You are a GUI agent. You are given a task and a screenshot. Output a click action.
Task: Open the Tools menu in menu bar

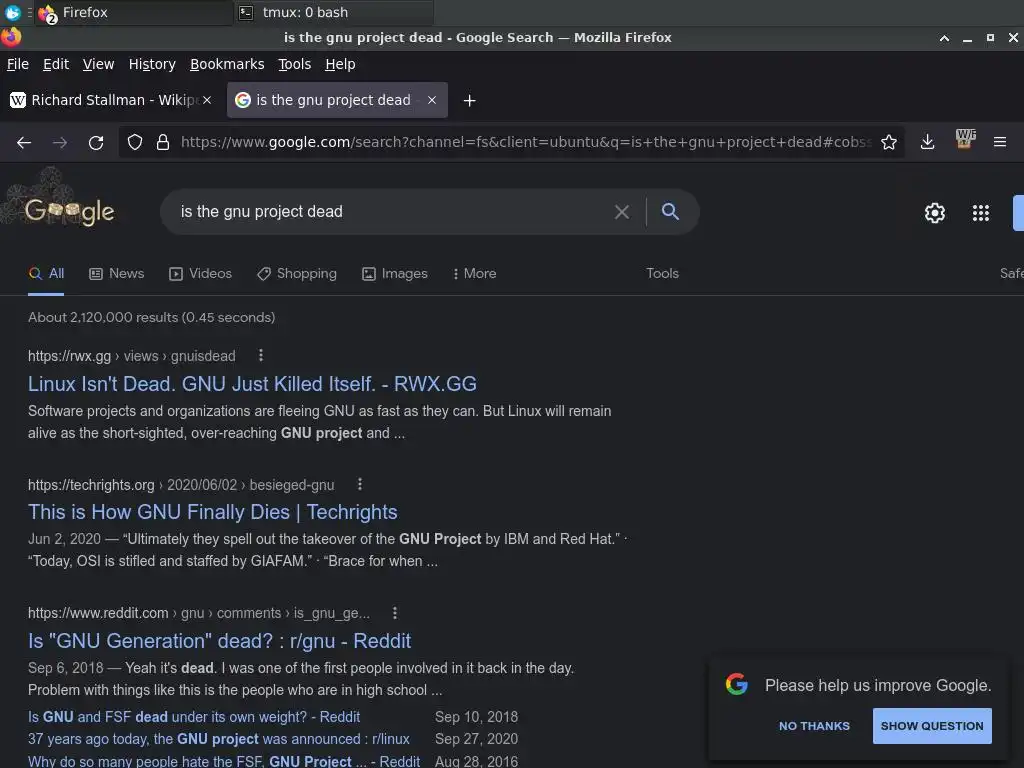point(295,64)
